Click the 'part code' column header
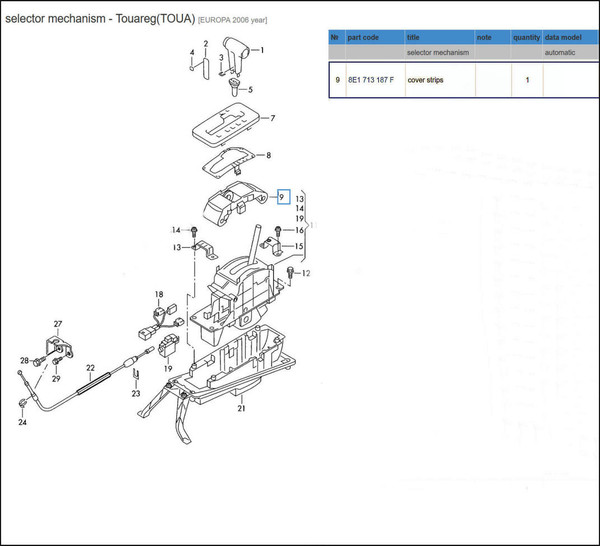The image size is (600, 546). [362, 38]
